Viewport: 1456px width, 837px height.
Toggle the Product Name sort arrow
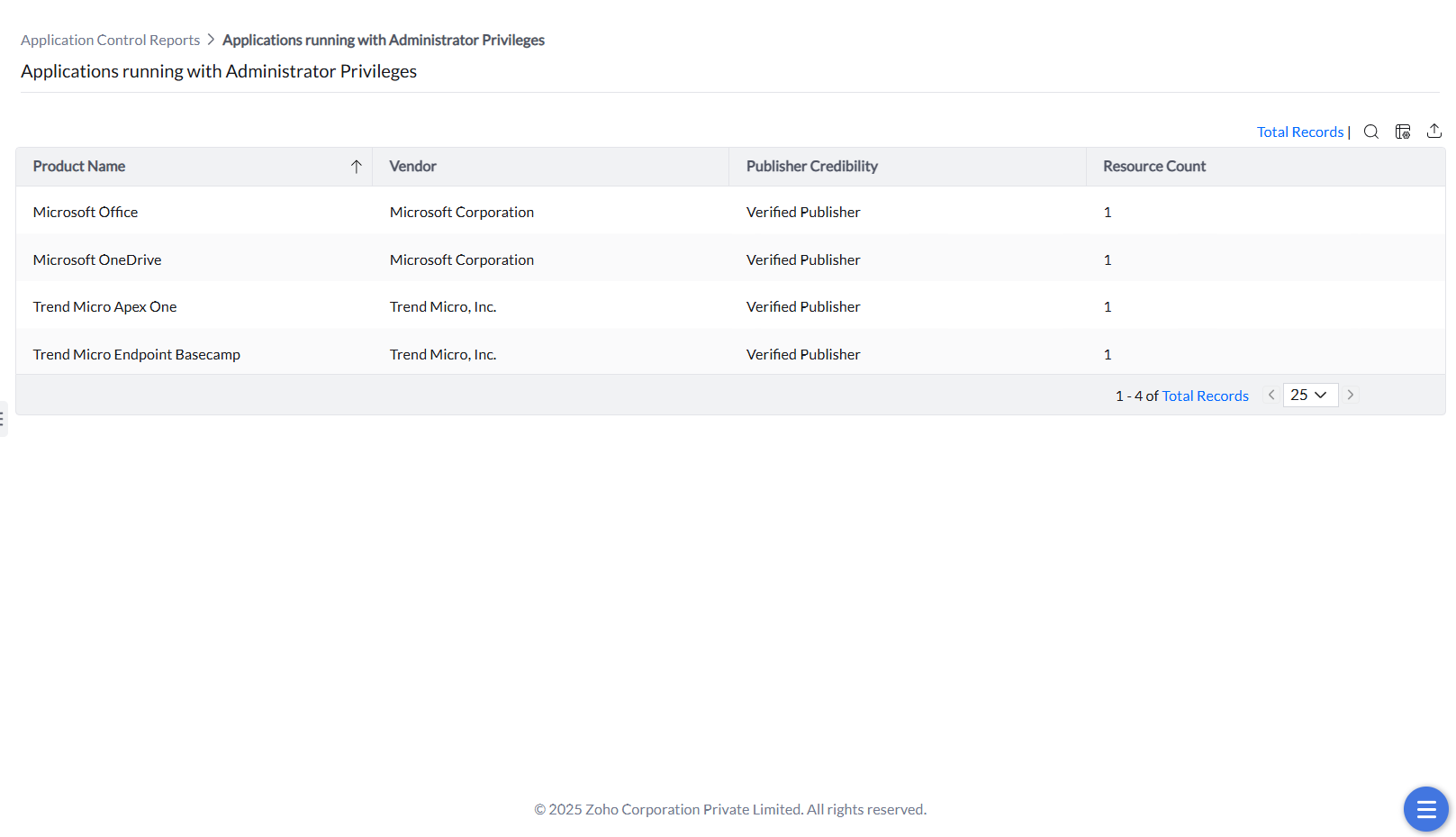357,167
